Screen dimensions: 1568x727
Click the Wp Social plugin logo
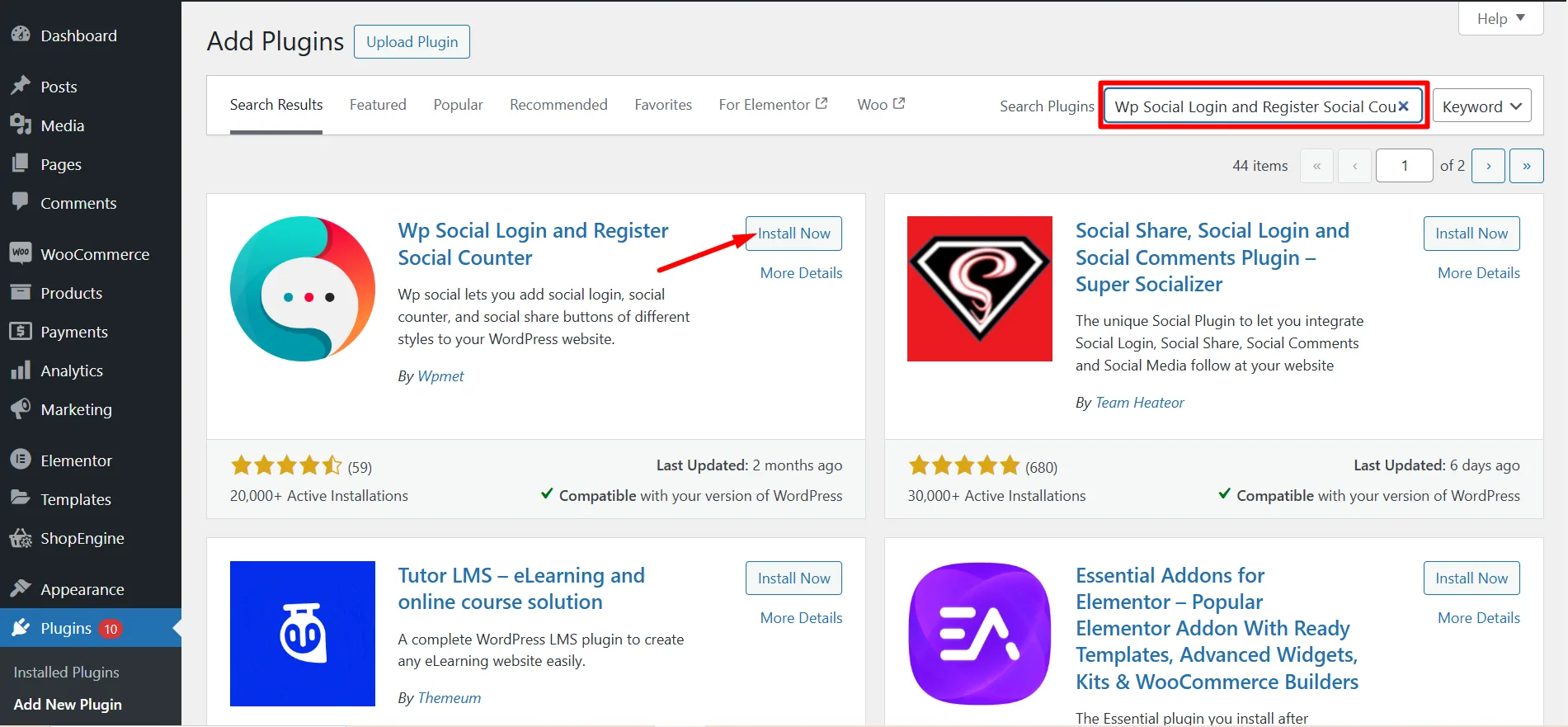pos(303,289)
